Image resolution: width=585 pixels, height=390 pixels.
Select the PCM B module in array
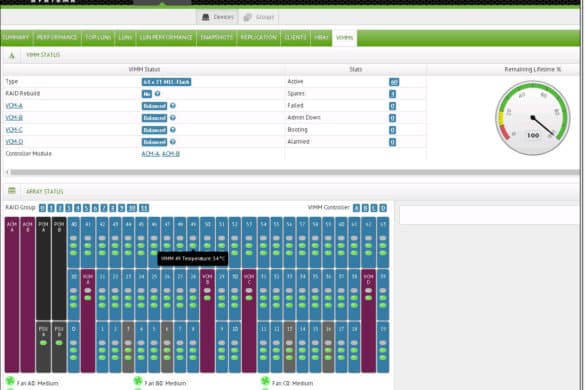point(59,268)
